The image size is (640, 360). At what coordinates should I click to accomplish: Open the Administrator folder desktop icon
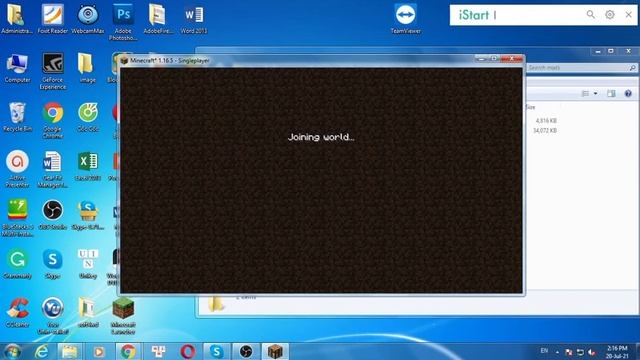pos(17,18)
